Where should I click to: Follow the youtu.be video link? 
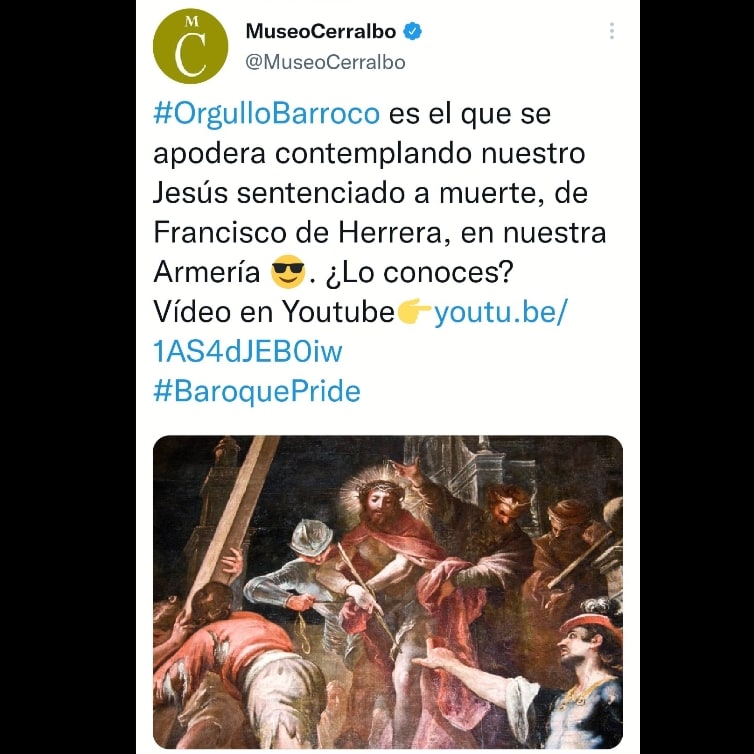[x=501, y=312]
